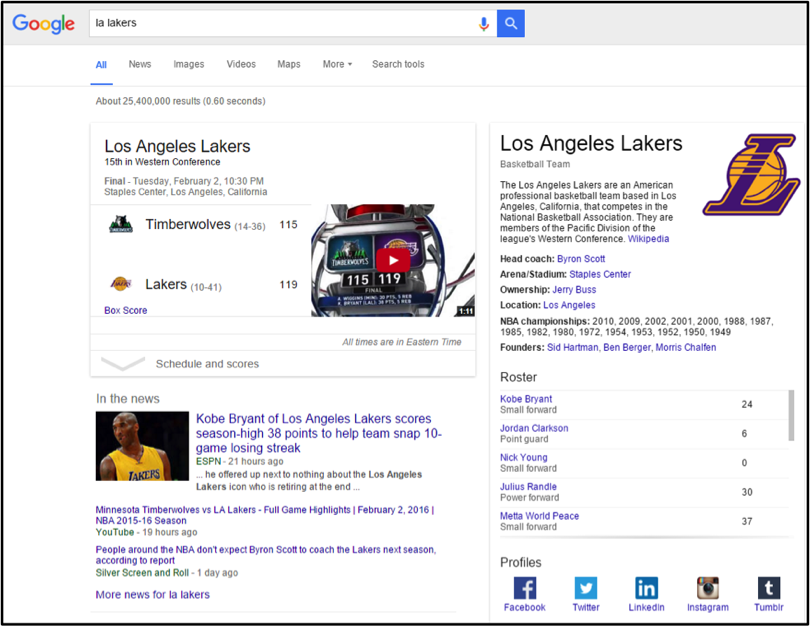Click founder Ben Berger link
Image resolution: width=810 pixels, height=626 pixels.
point(627,348)
